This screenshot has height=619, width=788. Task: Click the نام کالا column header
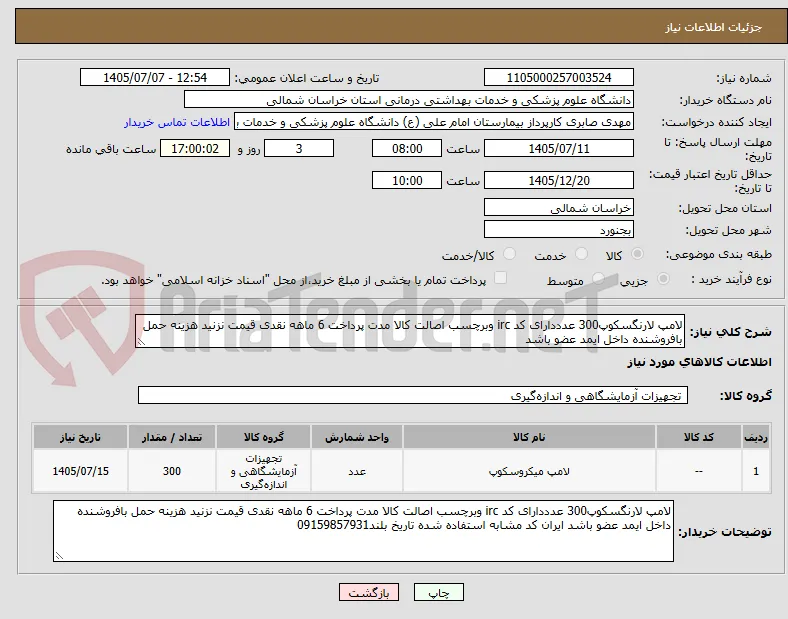529,437
